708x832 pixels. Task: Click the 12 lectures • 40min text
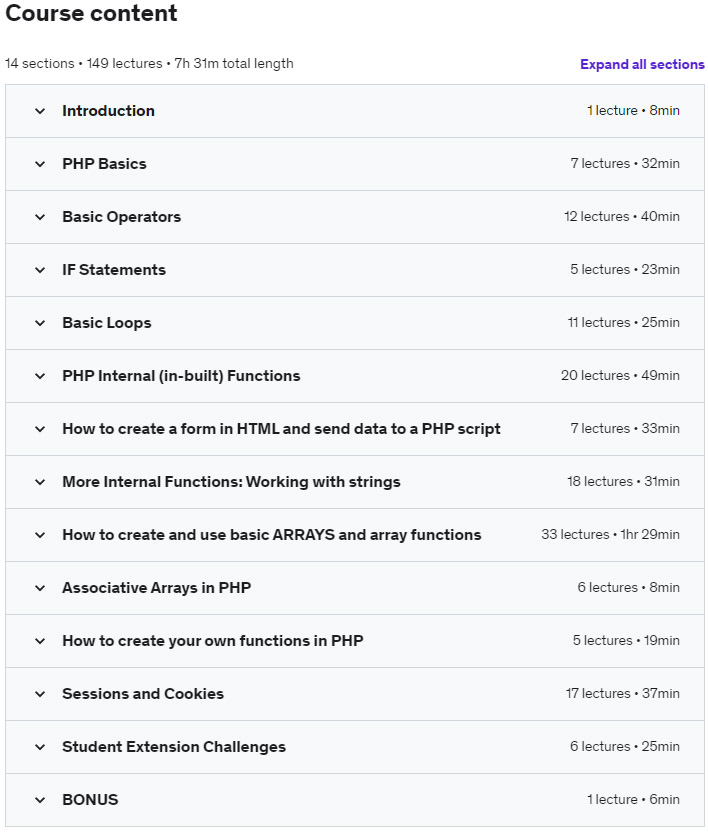click(x=621, y=217)
